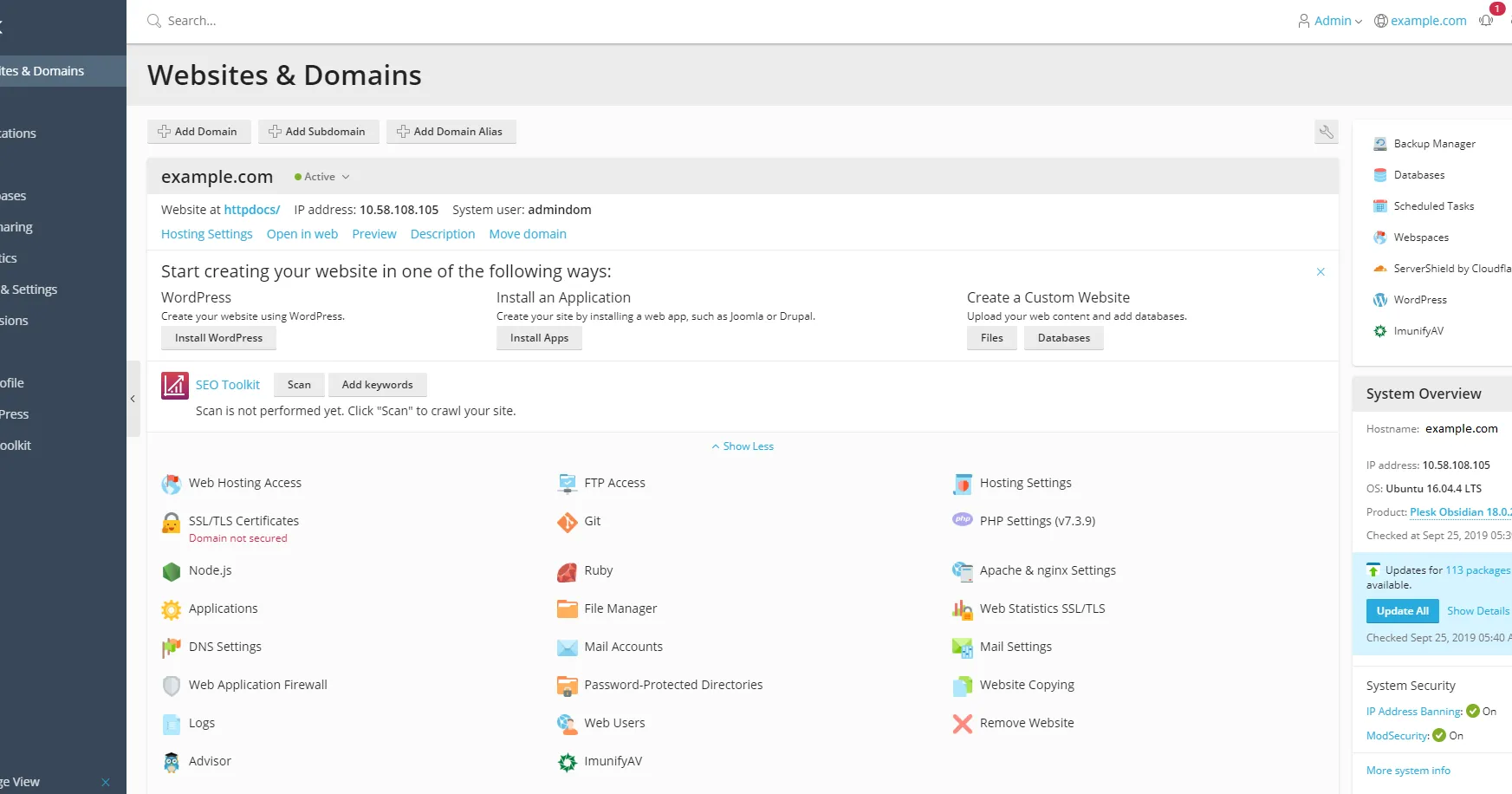Viewport: 1512px width, 794px height.
Task: Open the httpdocs/ folder link
Action: (x=251, y=210)
